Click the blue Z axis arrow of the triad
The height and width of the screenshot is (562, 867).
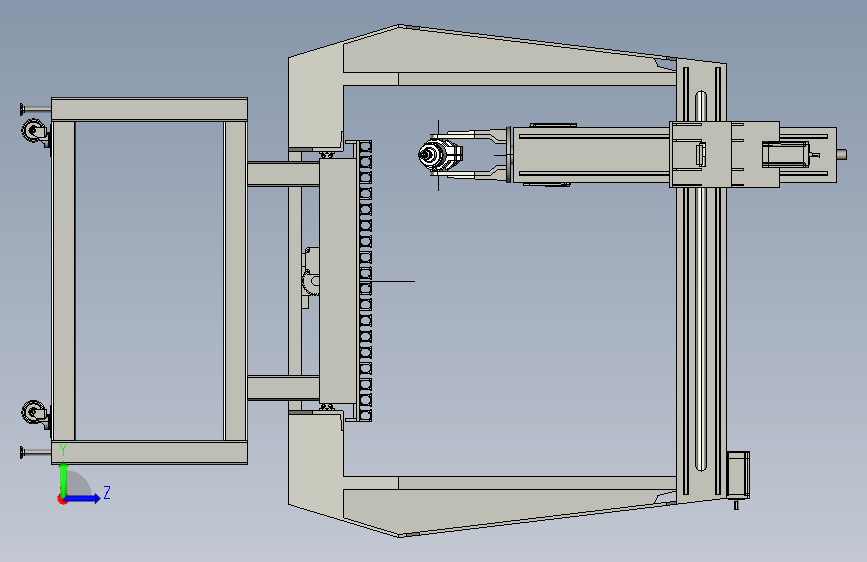pos(83,498)
